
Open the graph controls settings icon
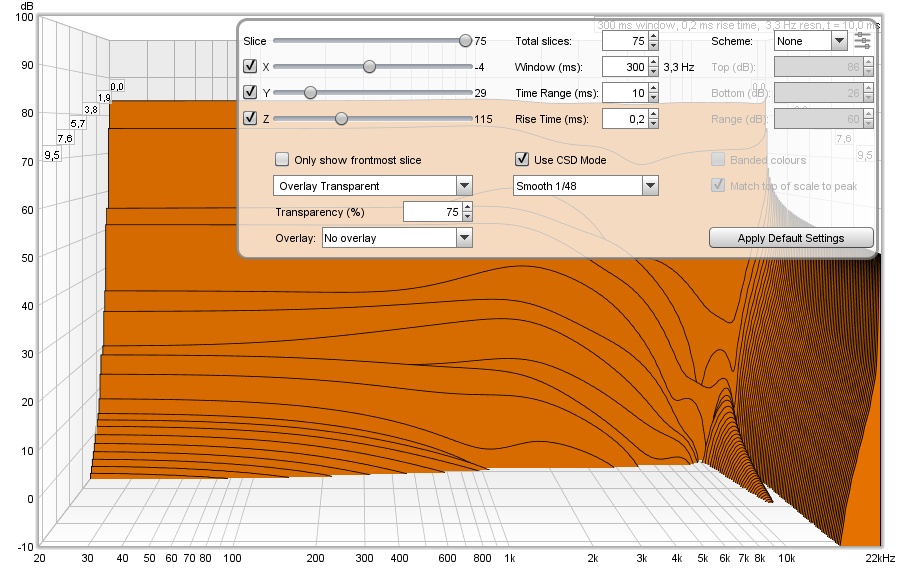click(862, 41)
